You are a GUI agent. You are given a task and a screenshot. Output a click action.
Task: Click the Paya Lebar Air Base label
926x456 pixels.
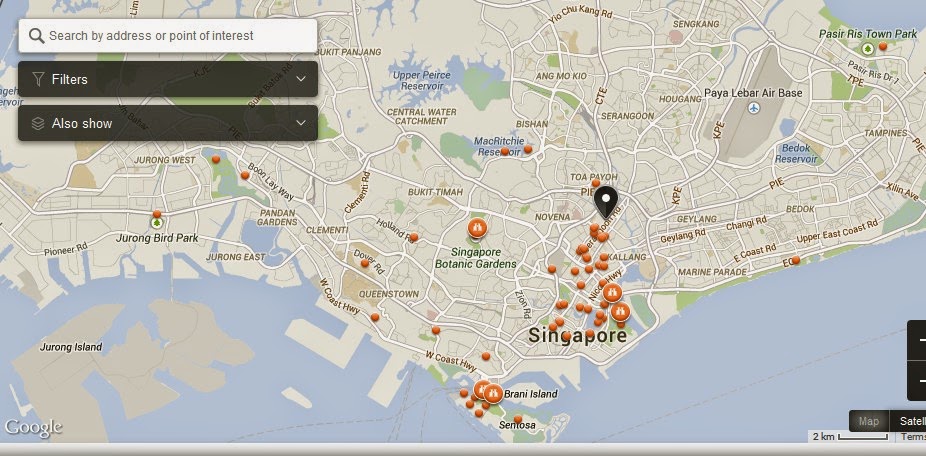tap(754, 93)
